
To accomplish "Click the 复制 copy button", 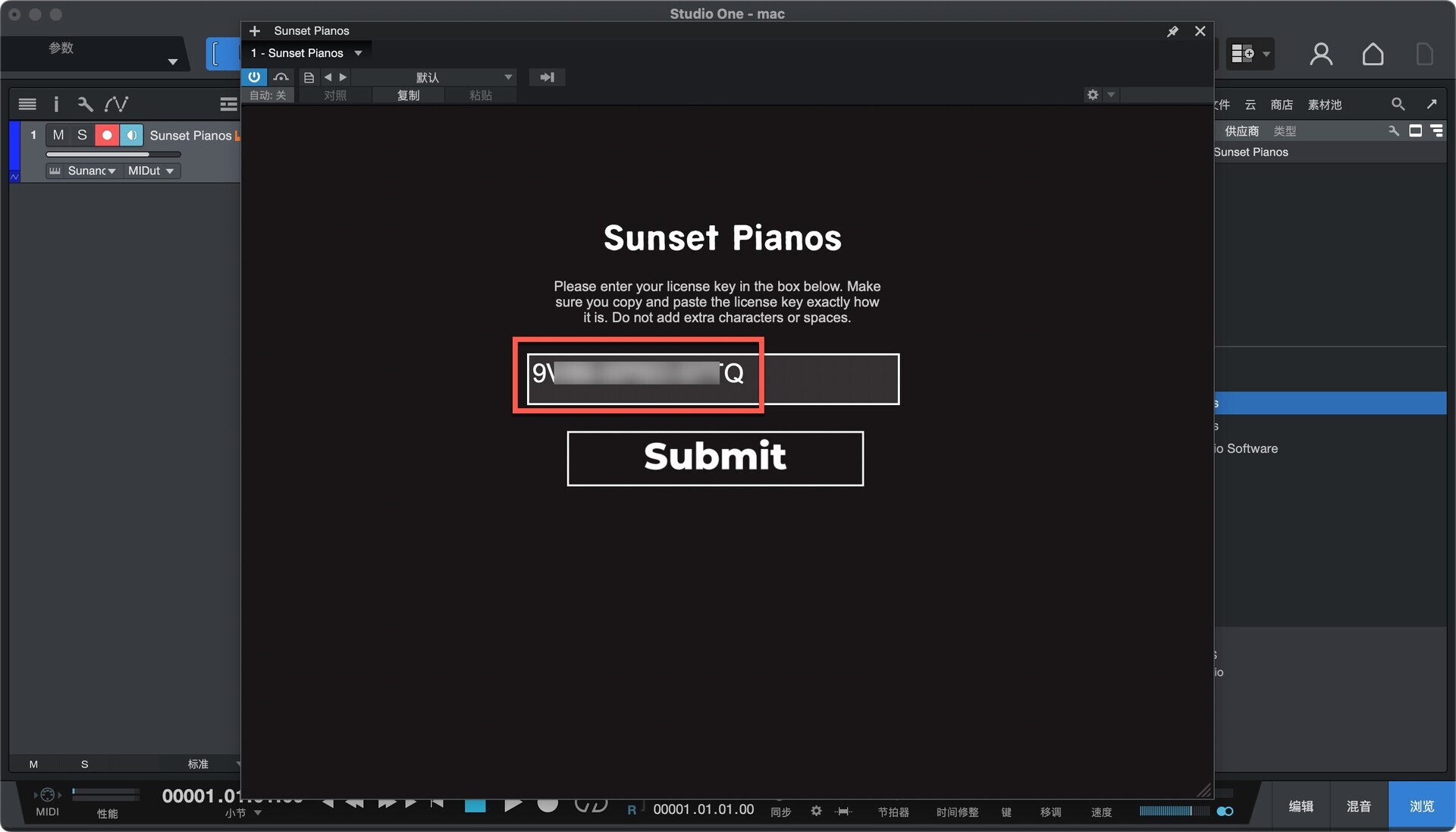I will point(408,95).
